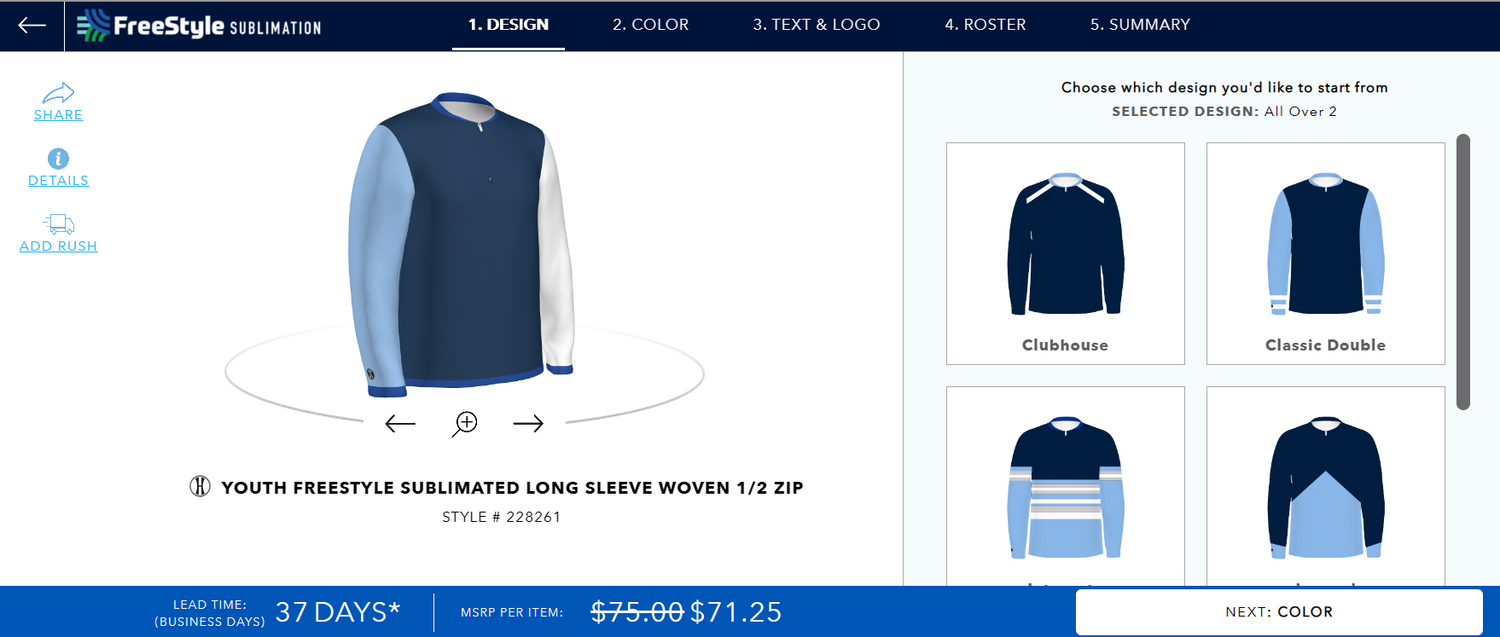Open the 3. Text & Logo tab
The height and width of the screenshot is (637, 1500).
pyautogui.click(x=817, y=24)
